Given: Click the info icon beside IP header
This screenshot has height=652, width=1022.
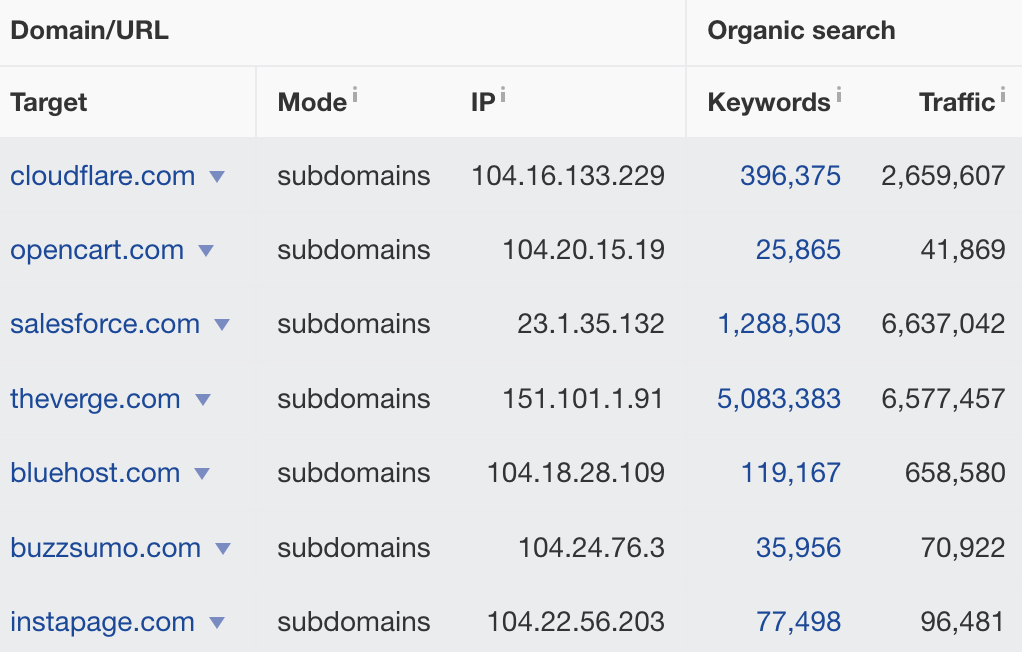Looking at the screenshot, I should pyautogui.click(x=502, y=94).
